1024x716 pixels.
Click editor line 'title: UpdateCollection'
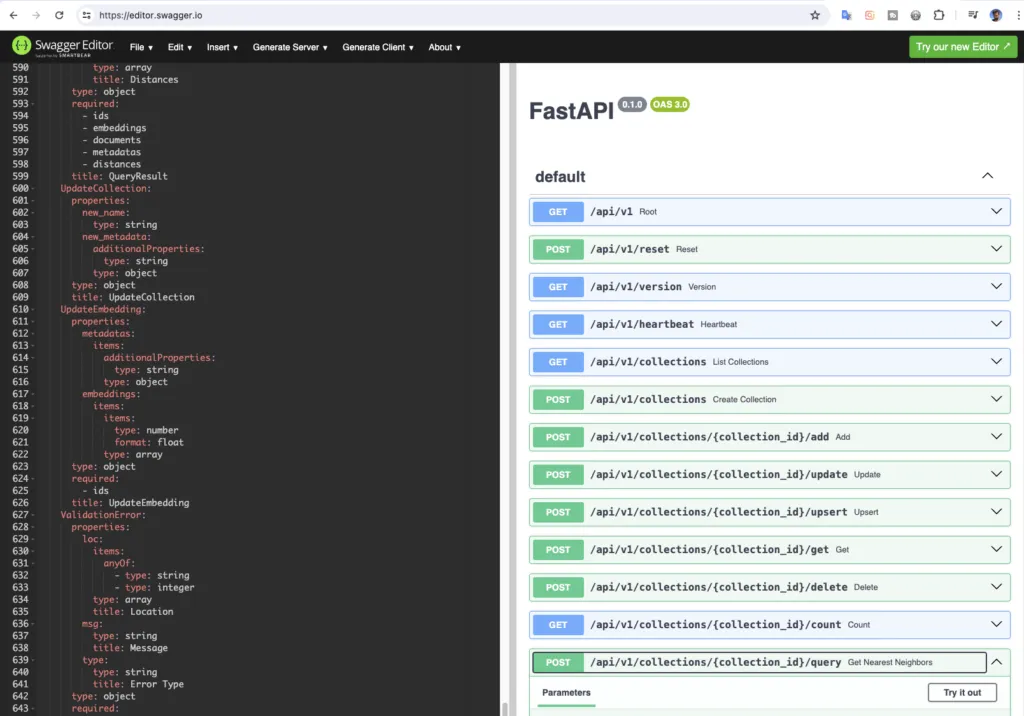click(x=133, y=297)
